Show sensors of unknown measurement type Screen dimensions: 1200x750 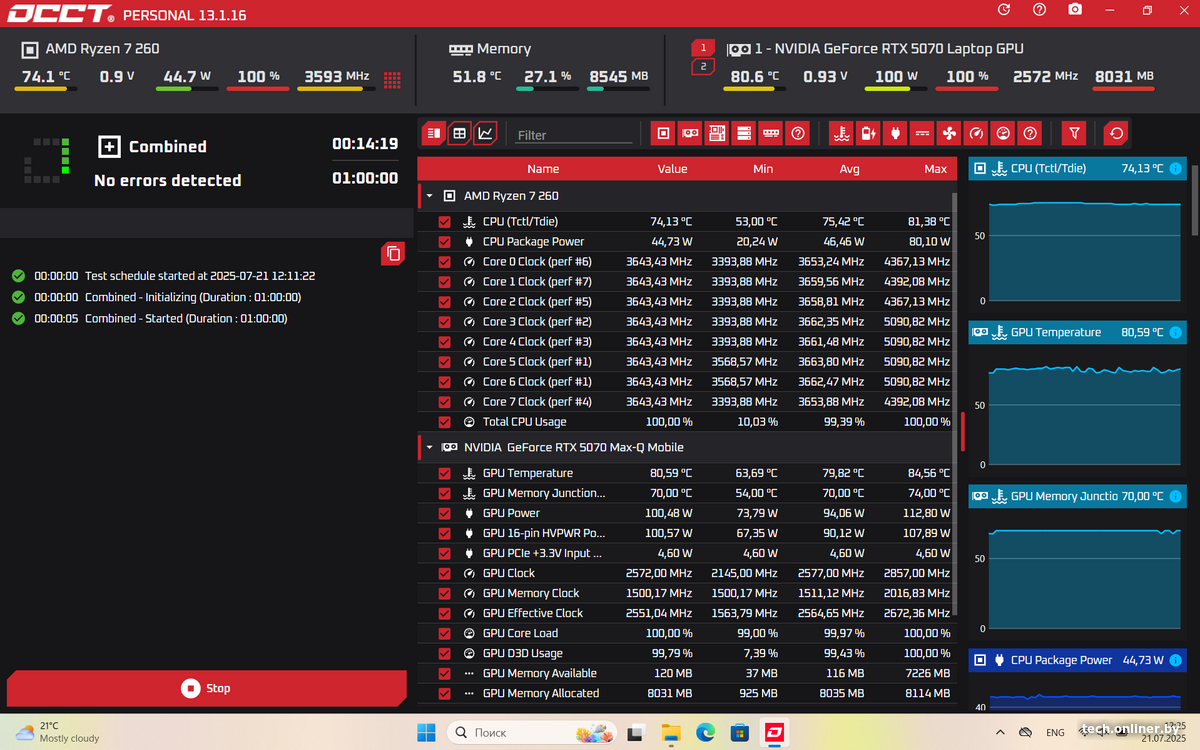[1031, 133]
